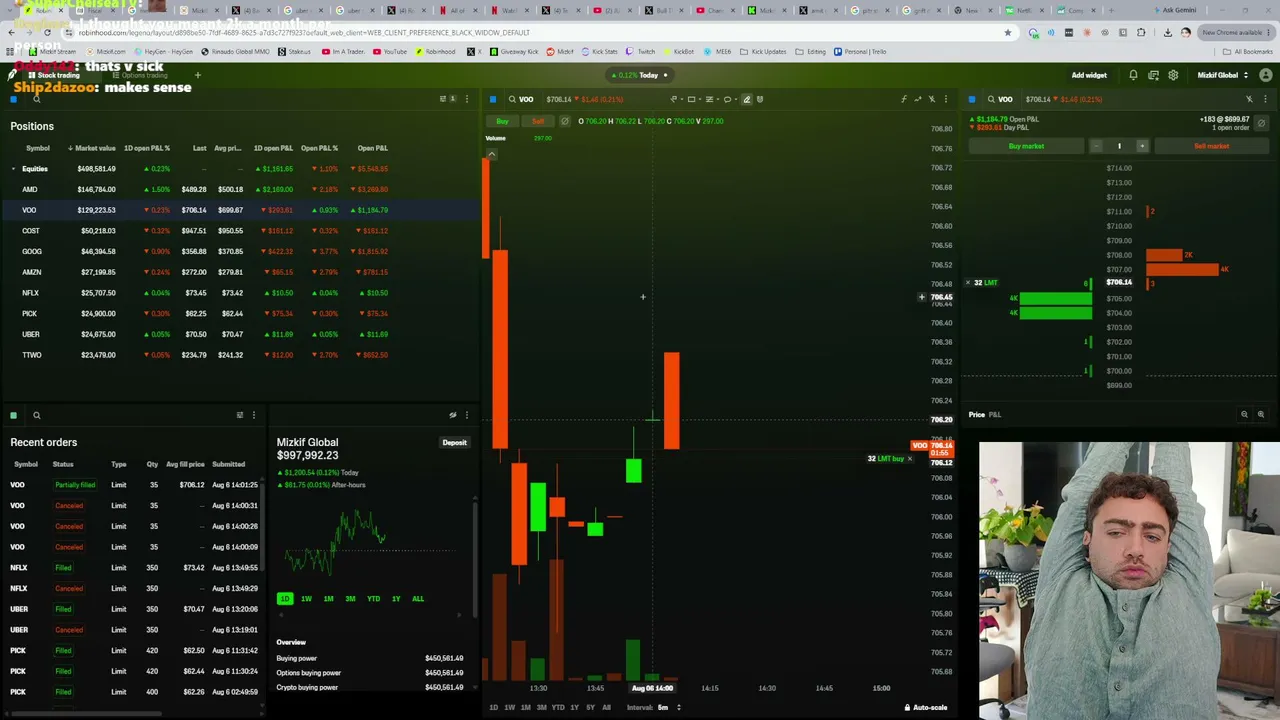This screenshot has height=720, width=1280.
Task: Open account widget more options menu
Action: tap(466, 415)
